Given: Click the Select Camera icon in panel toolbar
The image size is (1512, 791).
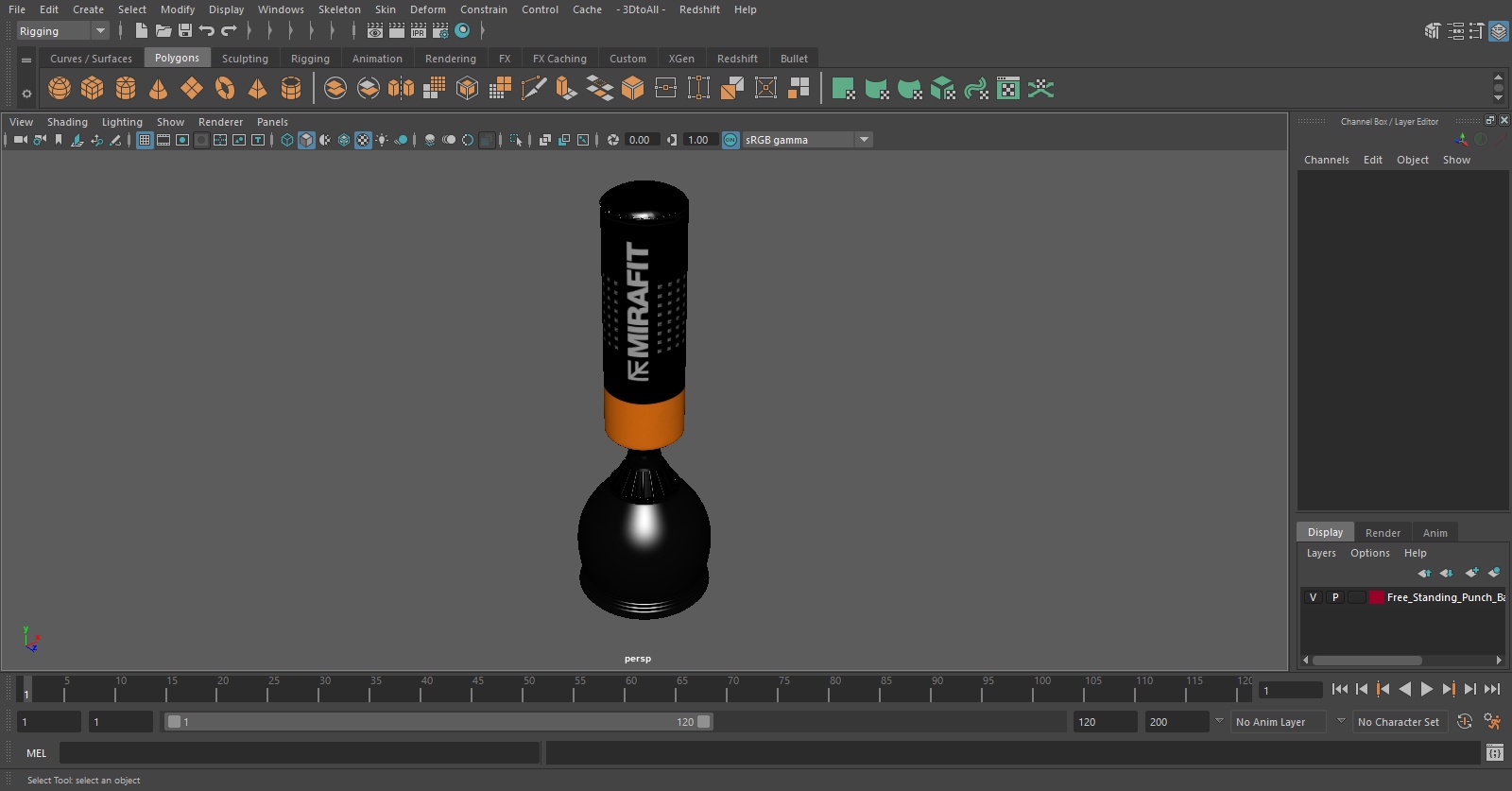Looking at the screenshot, I should 20,140.
